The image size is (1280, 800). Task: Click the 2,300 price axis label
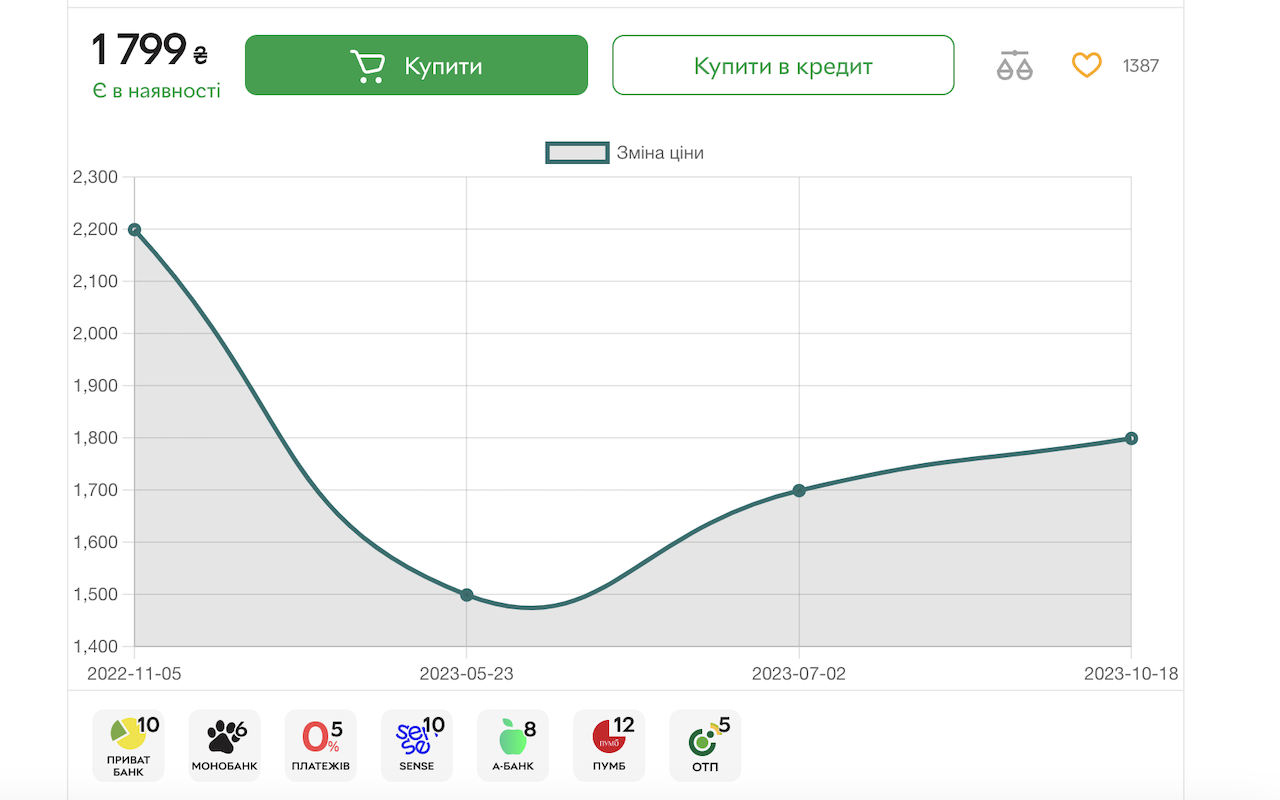96,177
